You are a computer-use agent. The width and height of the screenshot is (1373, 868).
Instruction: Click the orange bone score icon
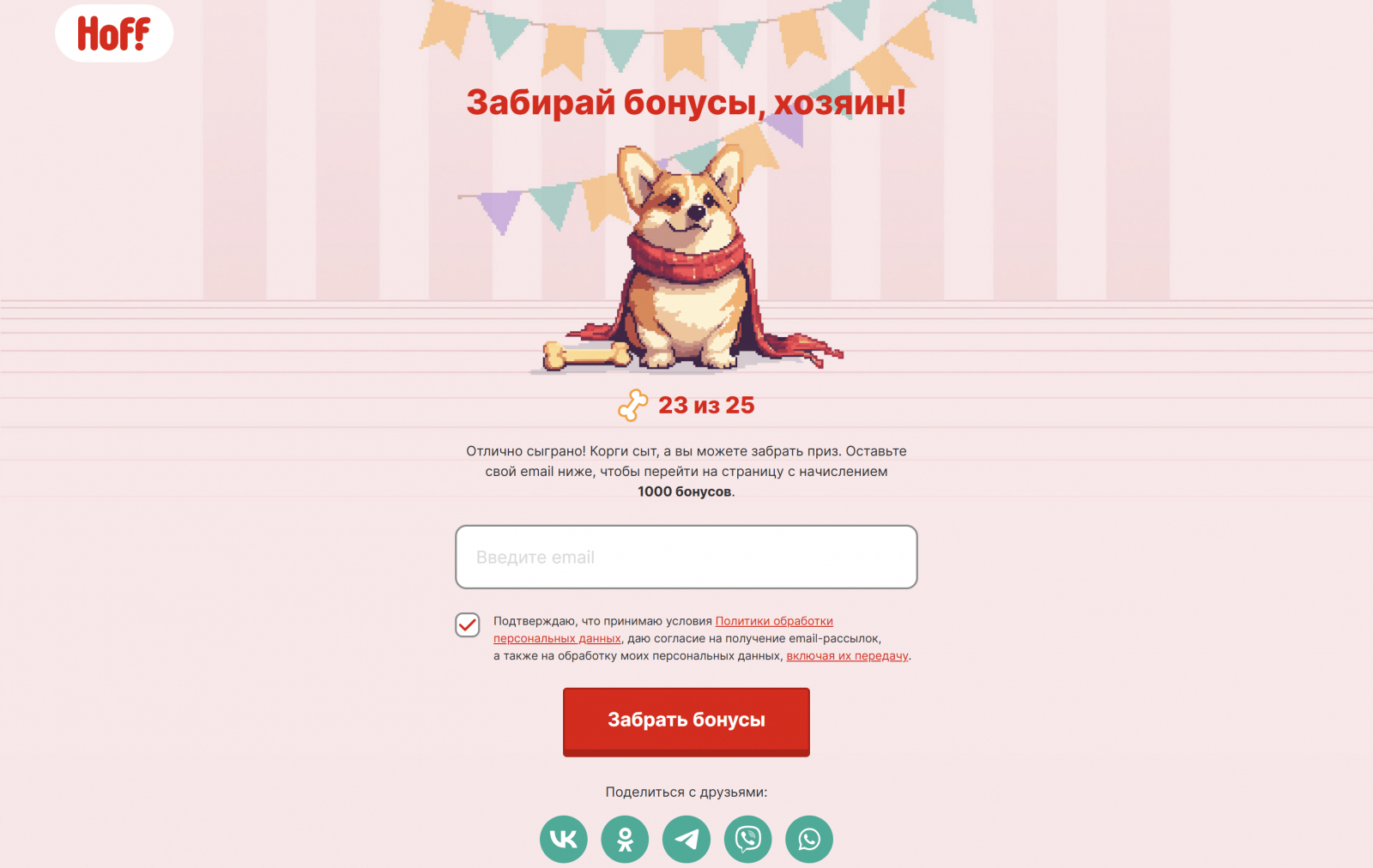[x=633, y=406]
